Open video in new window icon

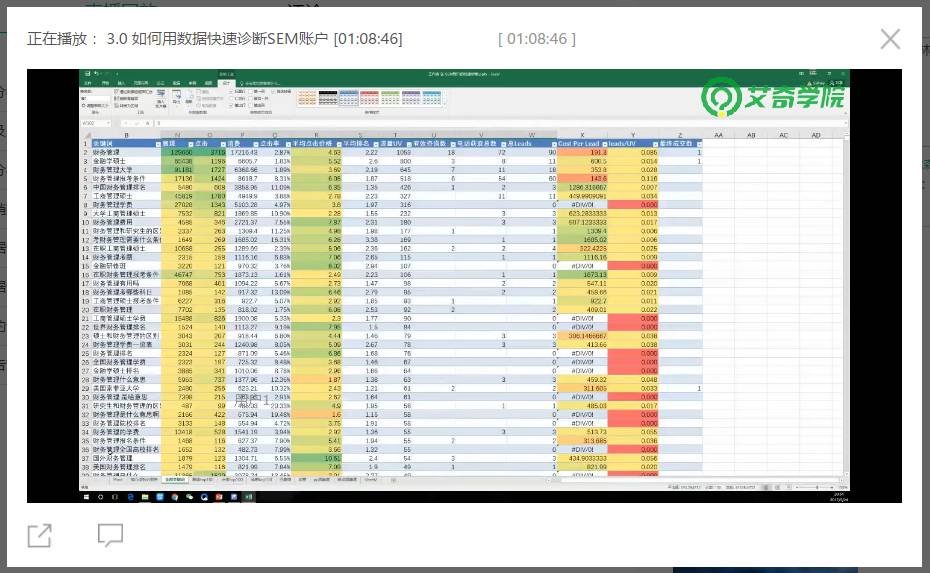[x=40, y=536]
